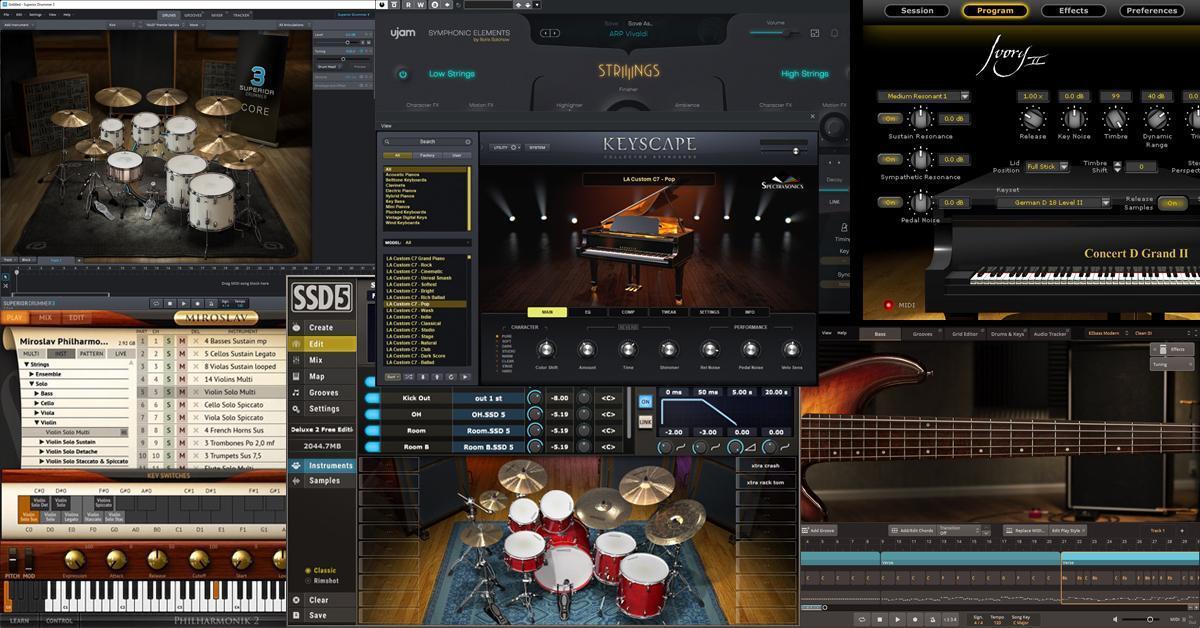
Task: Adjust the Volume slider in UJAM Strings
Action: click(x=788, y=33)
